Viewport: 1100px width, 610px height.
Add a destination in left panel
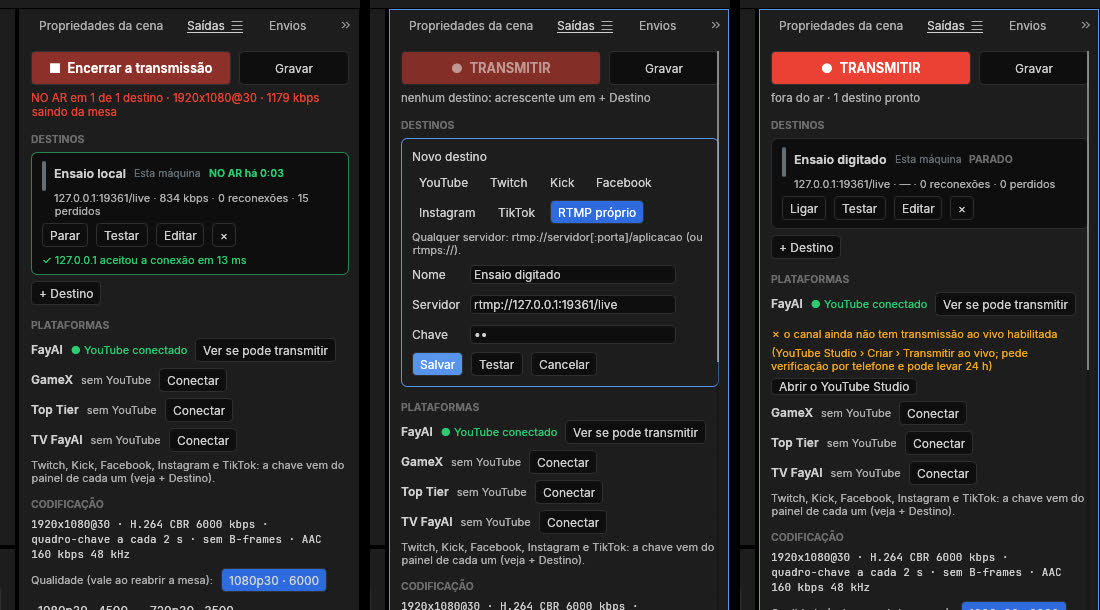tap(66, 294)
